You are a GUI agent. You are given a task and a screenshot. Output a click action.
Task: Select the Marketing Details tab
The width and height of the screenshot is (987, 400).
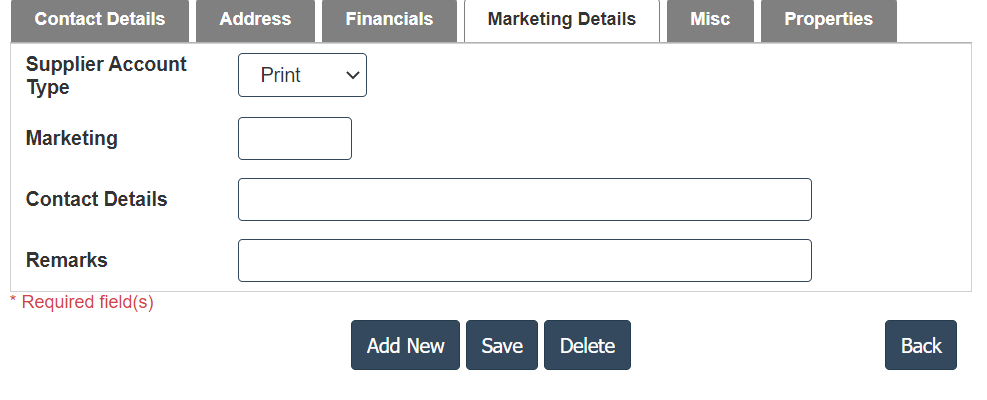pos(561,20)
